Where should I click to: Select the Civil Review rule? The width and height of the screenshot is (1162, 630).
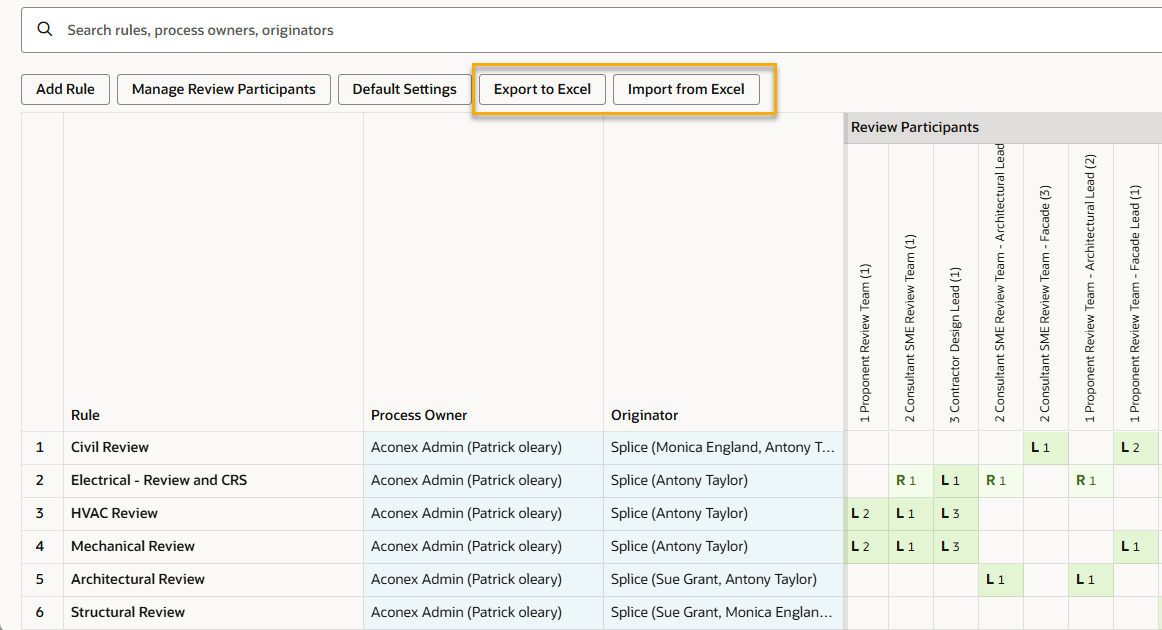(110, 447)
